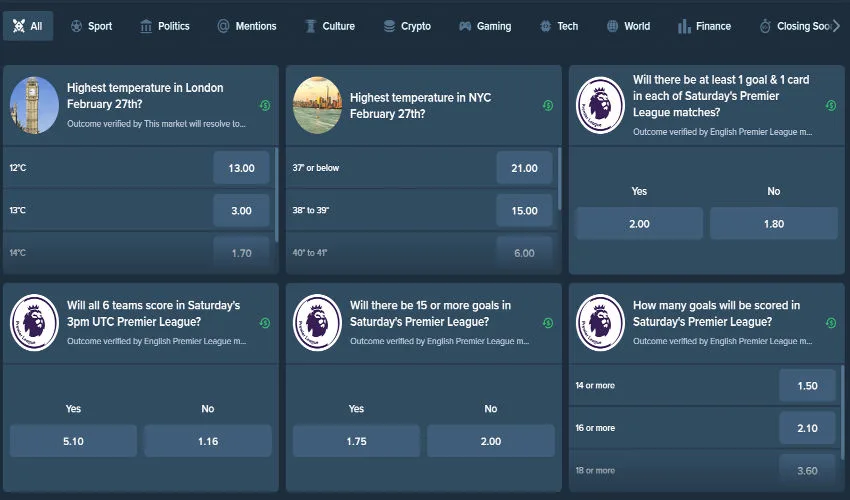The height and width of the screenshot is (500, 850).
Task: Click the goals scored outcomes scrollbar
Action: click(x=842, y=412)
